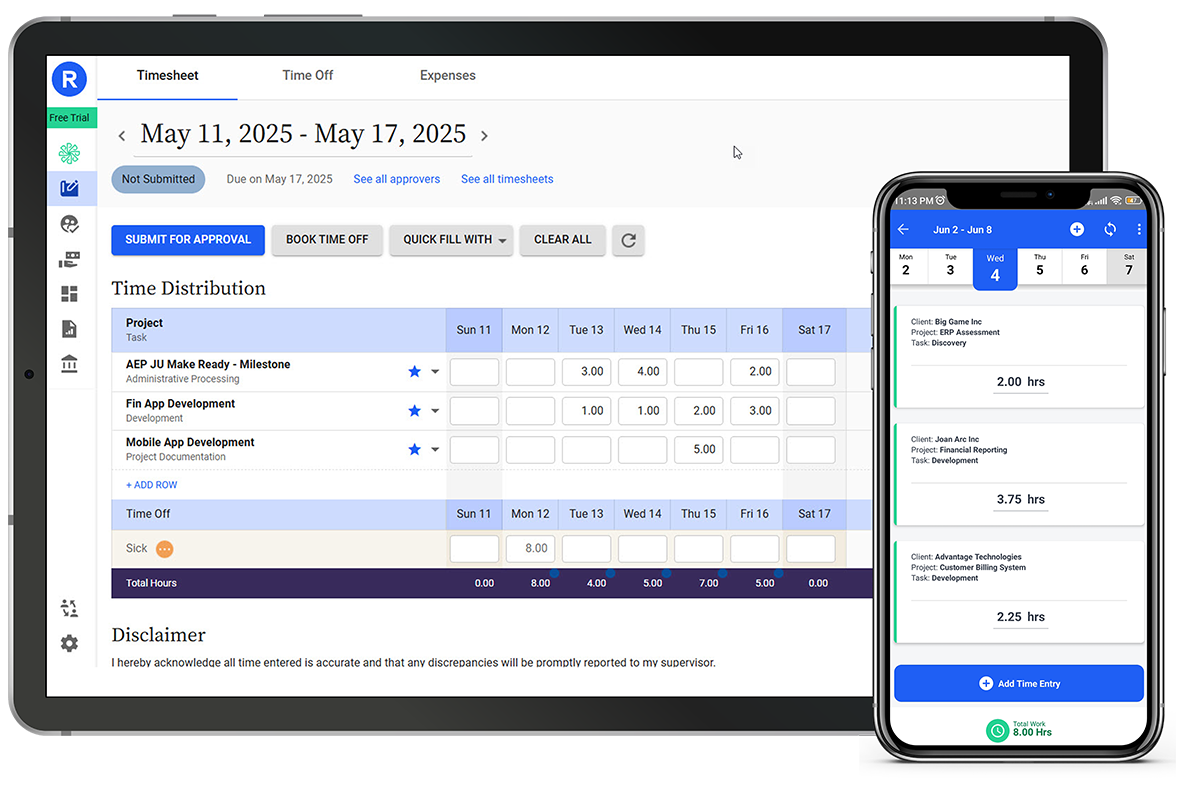Open the See all approvers link

pos(396,178)
